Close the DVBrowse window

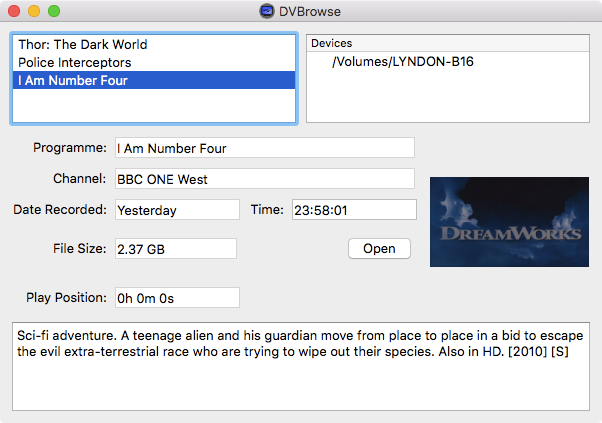pos(14,11)
